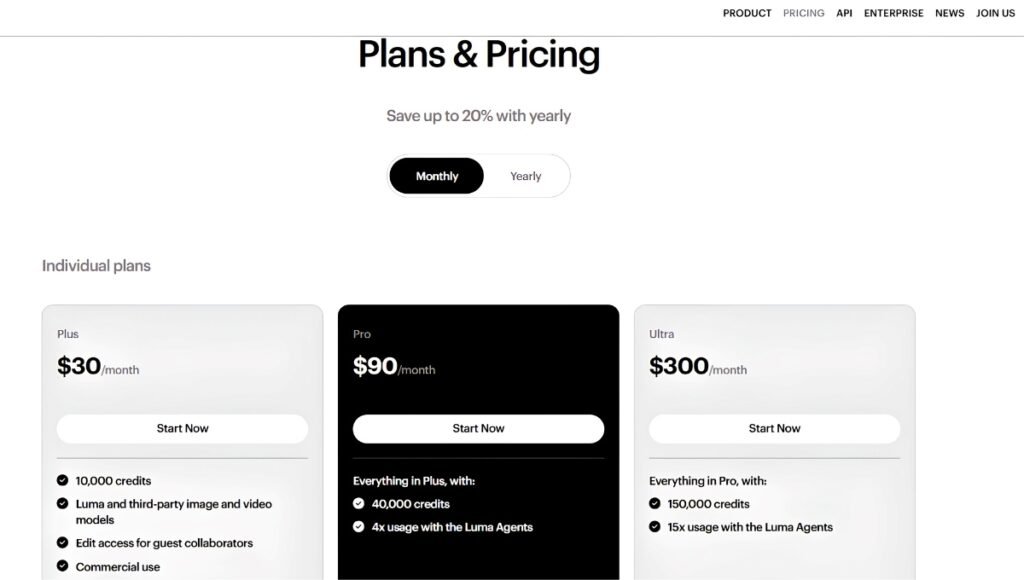Visit the NEWS page from the navbar
Screen dimensions: 1024x580
(950, 13)
